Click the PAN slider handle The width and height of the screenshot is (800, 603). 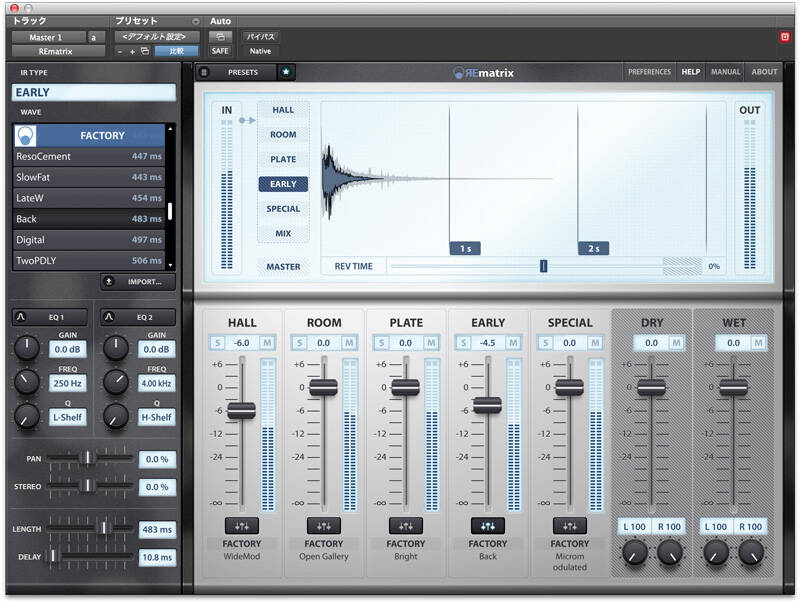click(88, 457)
